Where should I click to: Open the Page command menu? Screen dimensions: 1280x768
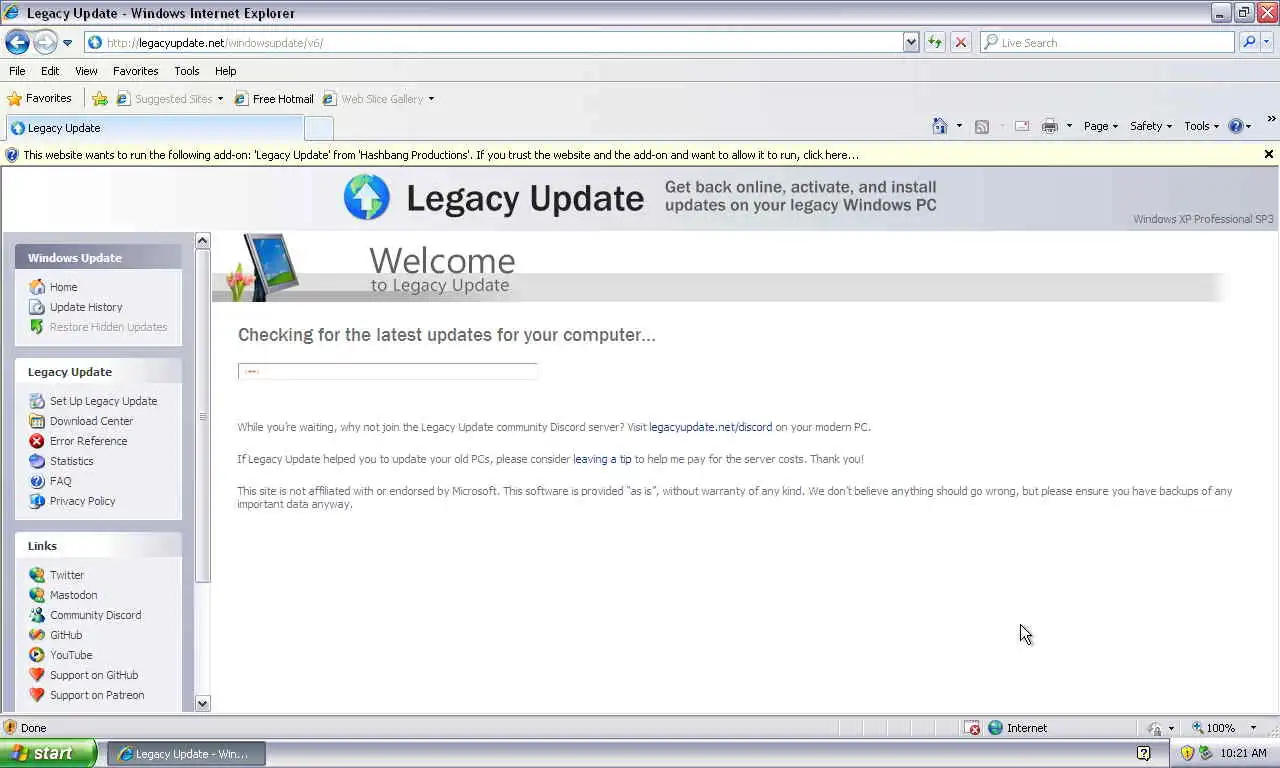tap(1101, 126)
